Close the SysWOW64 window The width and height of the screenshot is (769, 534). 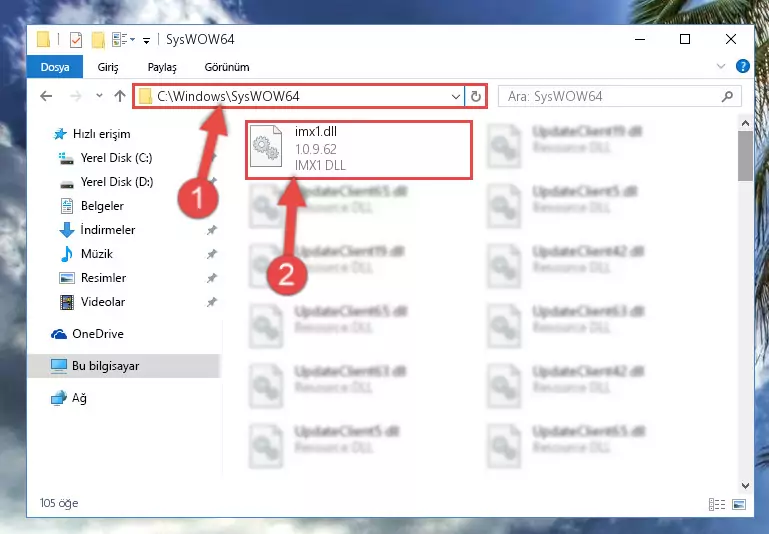click(731, 39)
